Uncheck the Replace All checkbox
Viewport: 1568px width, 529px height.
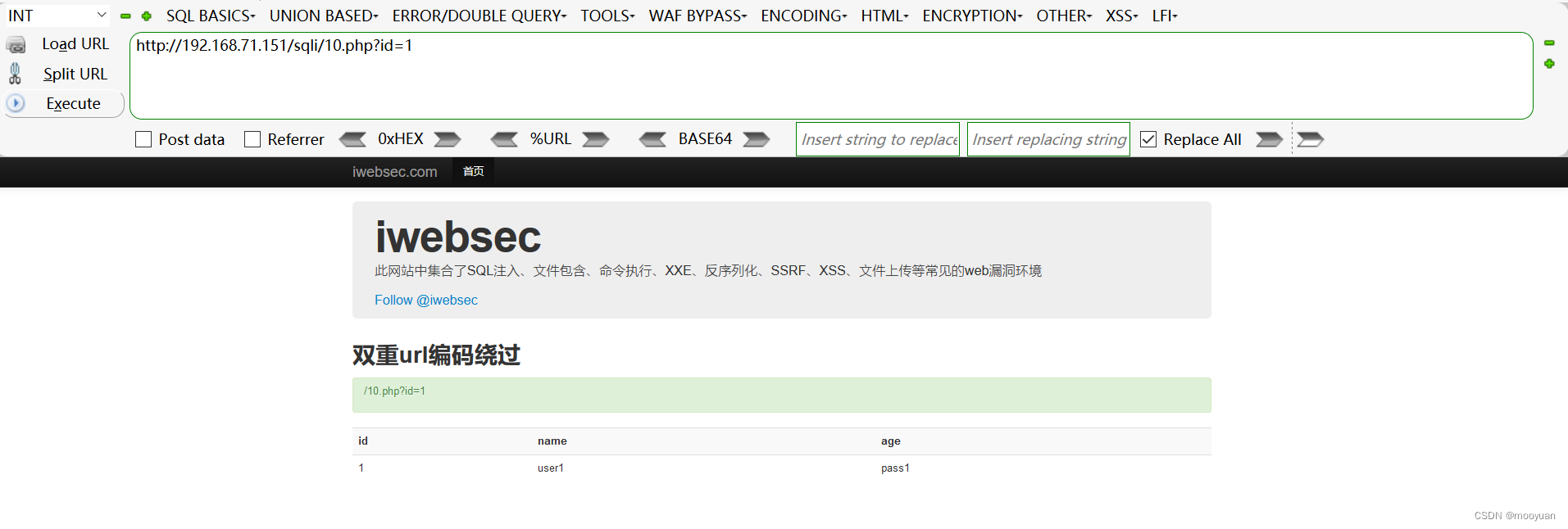[x=1148, y=139]
